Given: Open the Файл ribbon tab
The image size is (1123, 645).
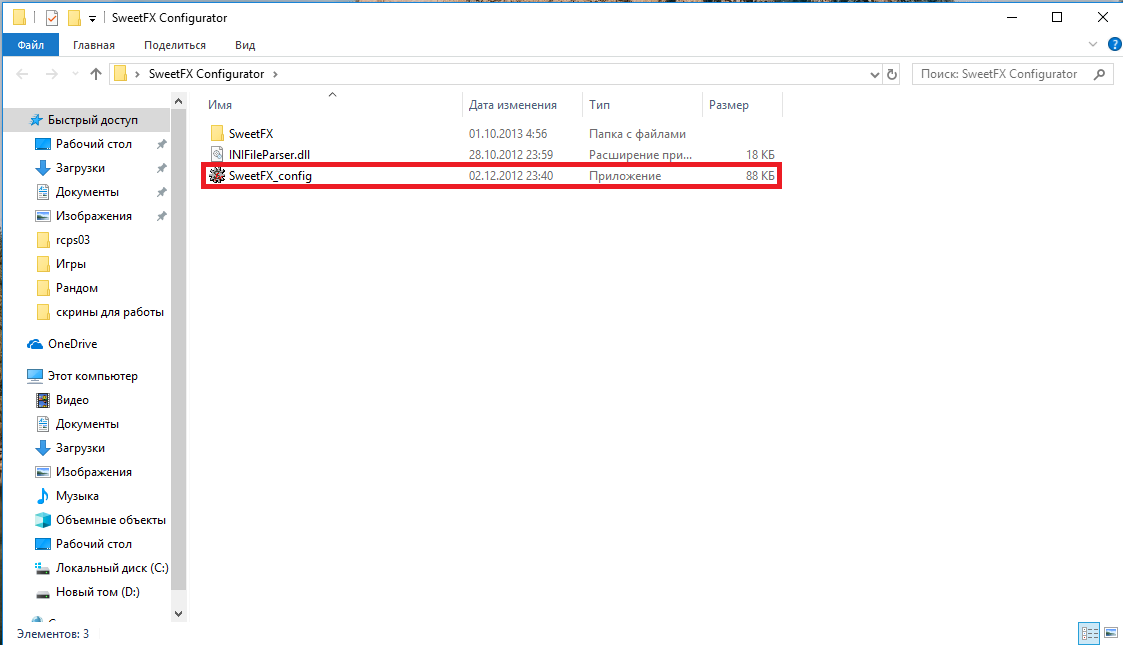Looking at the screenshot, I should tap(30, 44).
